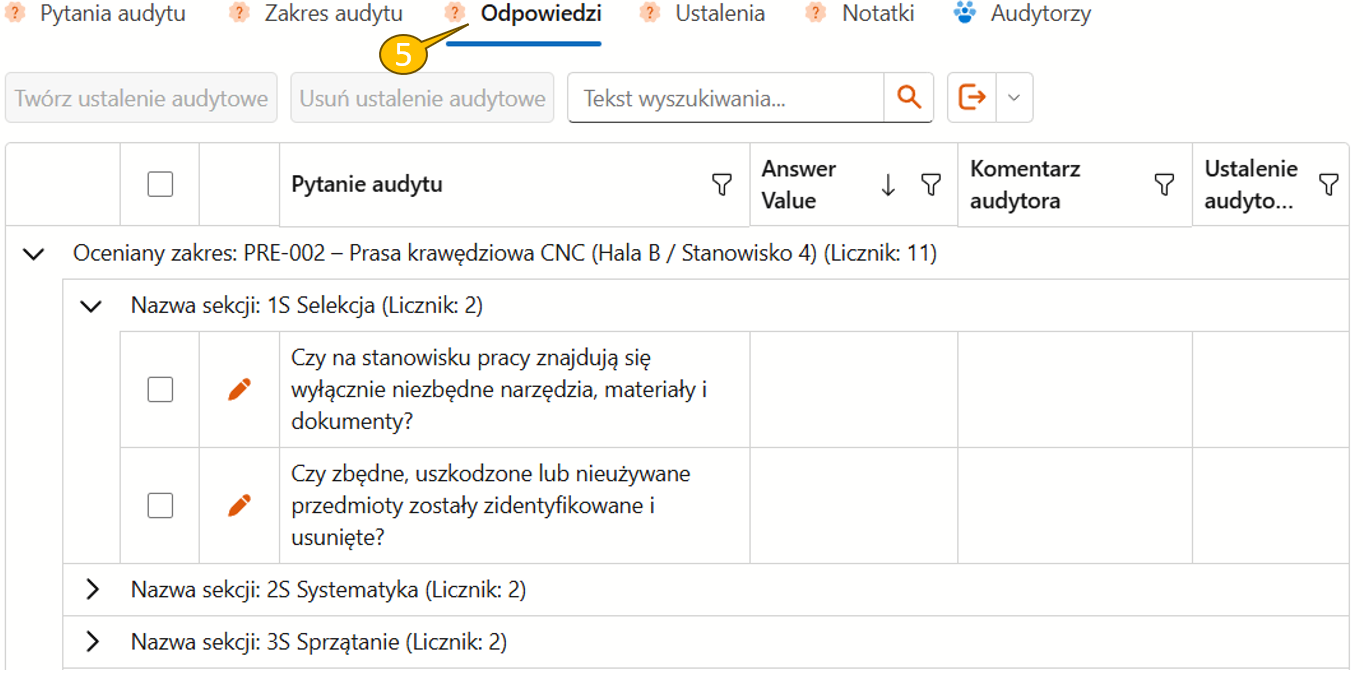The height and width of the screenshot is (676, 1363).
Task: Open the Pytanie audytu column filter
Action: [721, 184]
